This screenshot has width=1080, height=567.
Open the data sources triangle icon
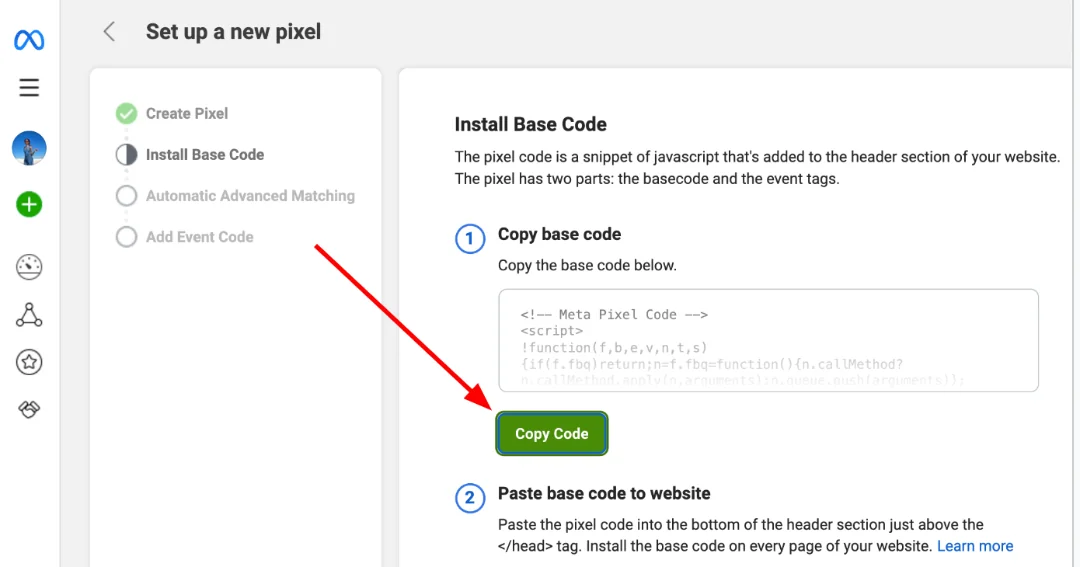(29, 315)
